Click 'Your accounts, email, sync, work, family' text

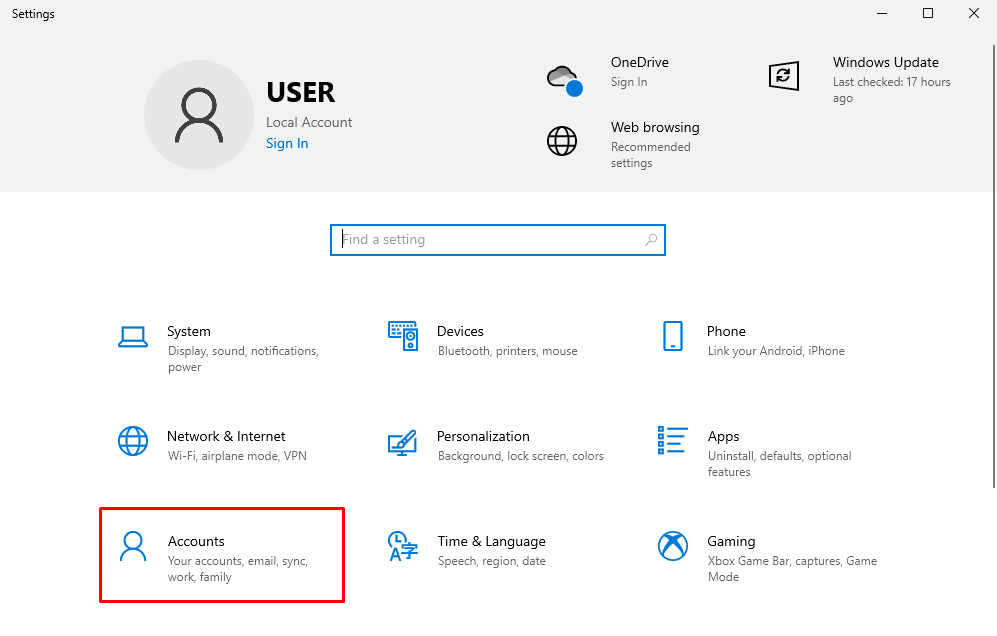coord(238,569)
